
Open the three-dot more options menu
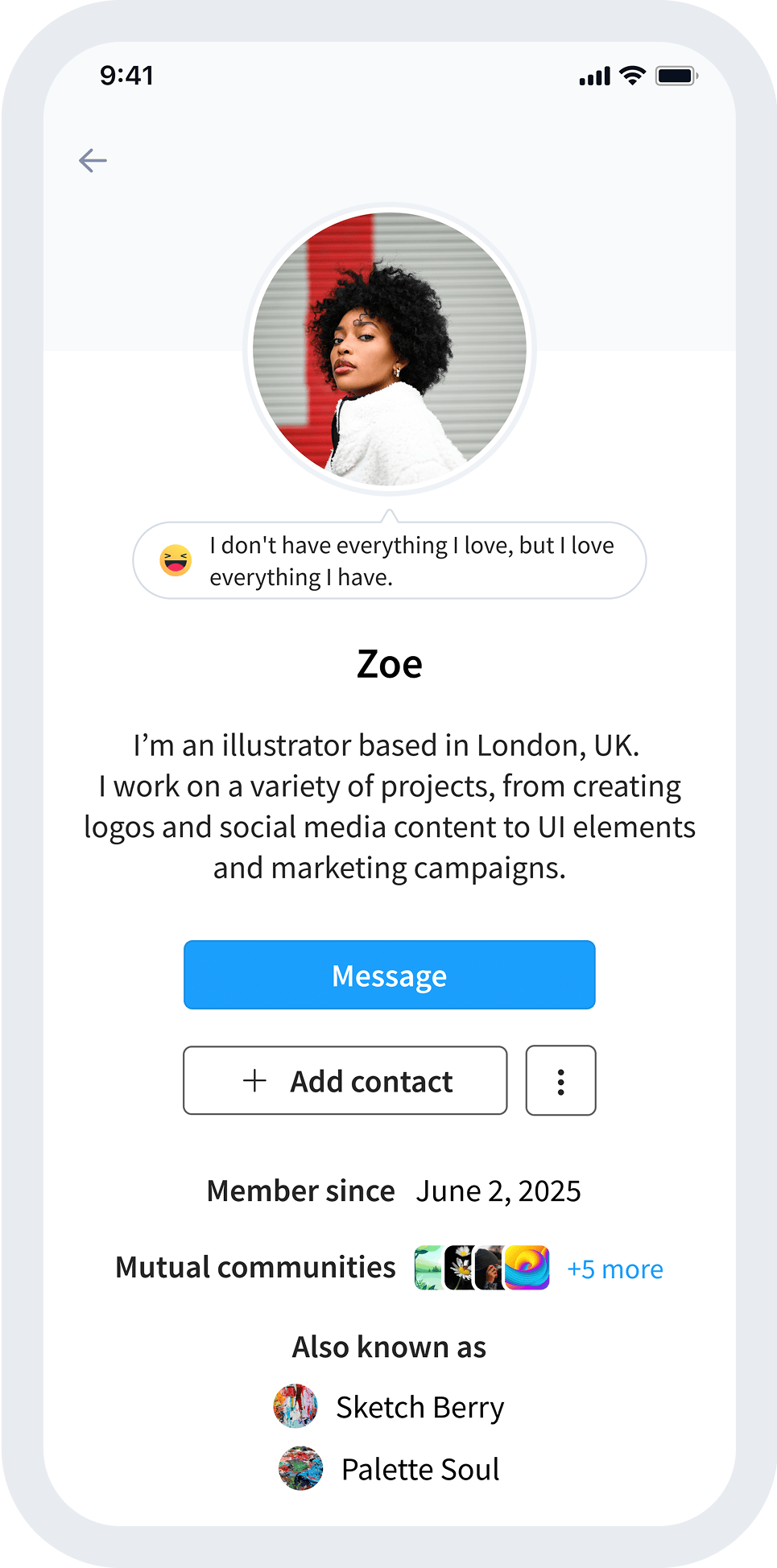pos(560,1081)
